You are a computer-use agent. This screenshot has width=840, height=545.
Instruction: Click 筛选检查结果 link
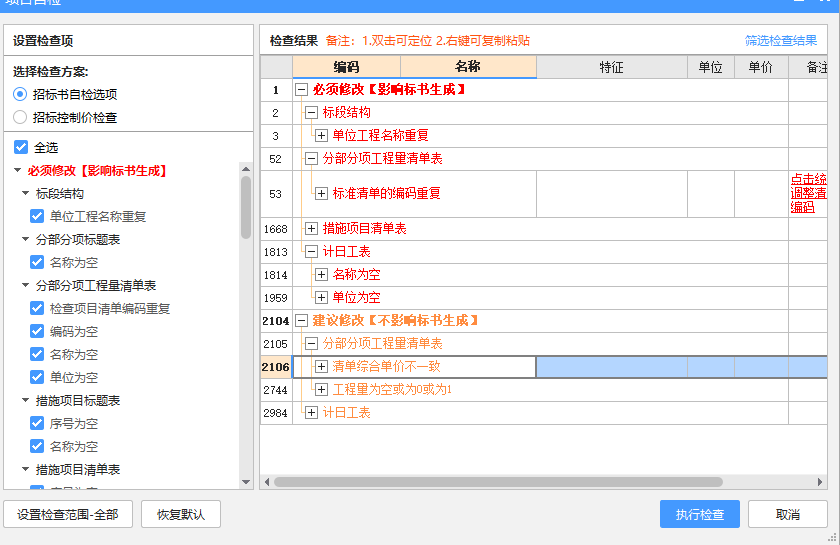tap(781, 41)
